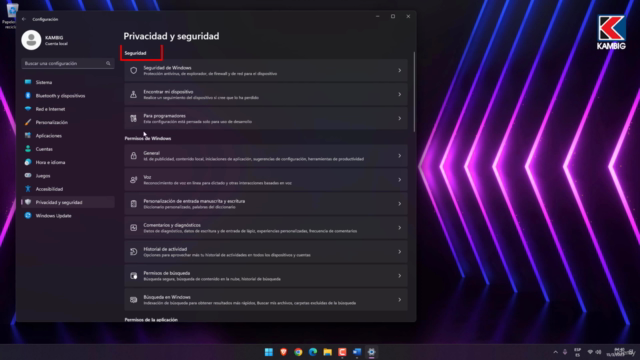The image size is (640, 360).
Task: Open Para programadores settings
Action: (x=266, y=118)
